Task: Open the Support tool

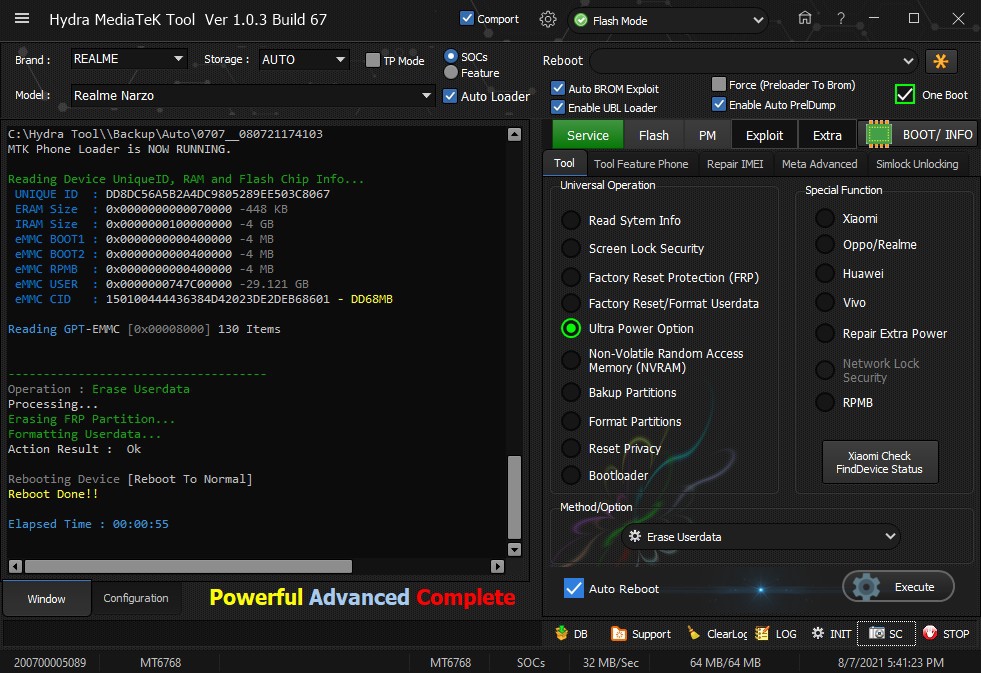Action: (641, 634)
